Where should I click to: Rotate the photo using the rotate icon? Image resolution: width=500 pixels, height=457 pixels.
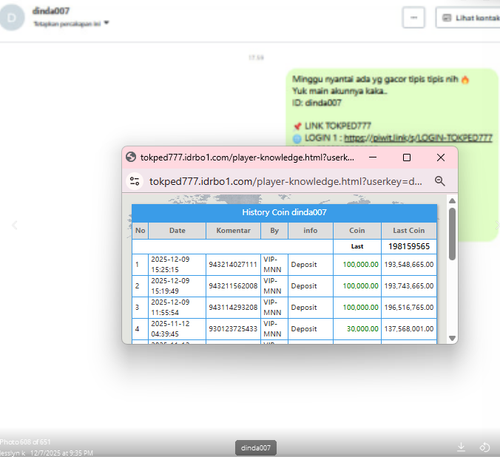485,447
